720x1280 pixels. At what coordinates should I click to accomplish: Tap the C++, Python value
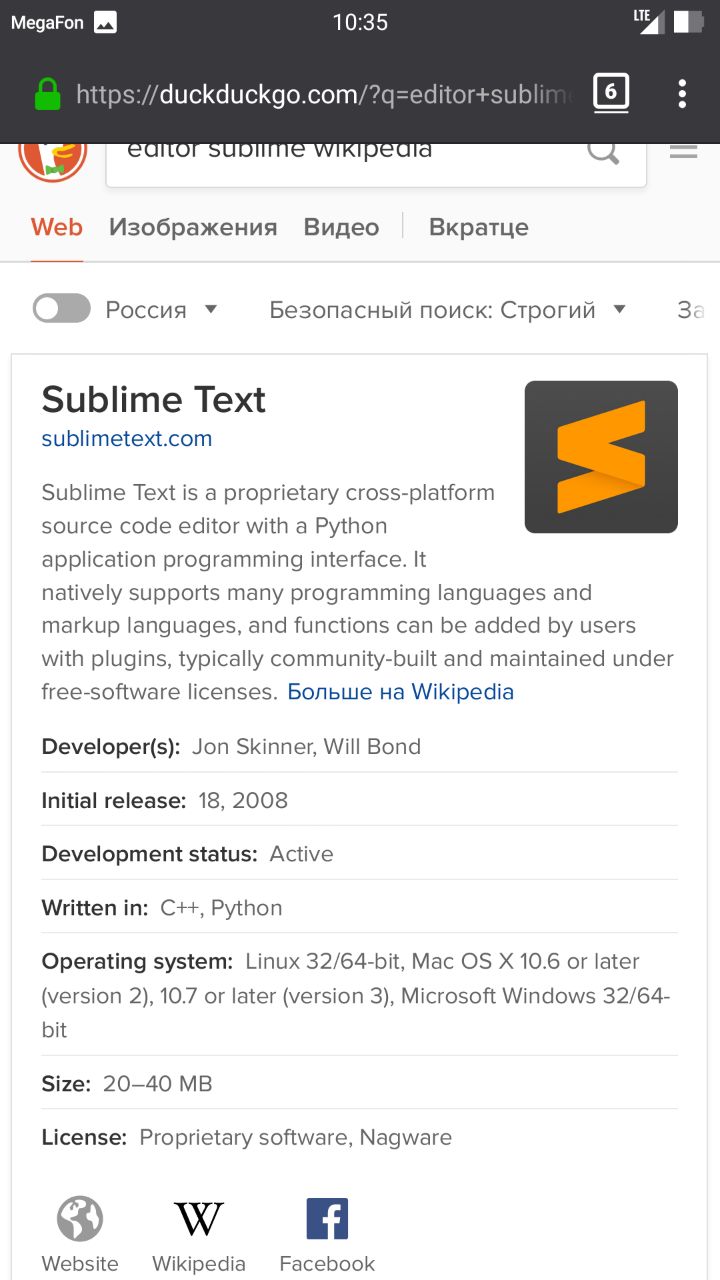click(221, 908)
